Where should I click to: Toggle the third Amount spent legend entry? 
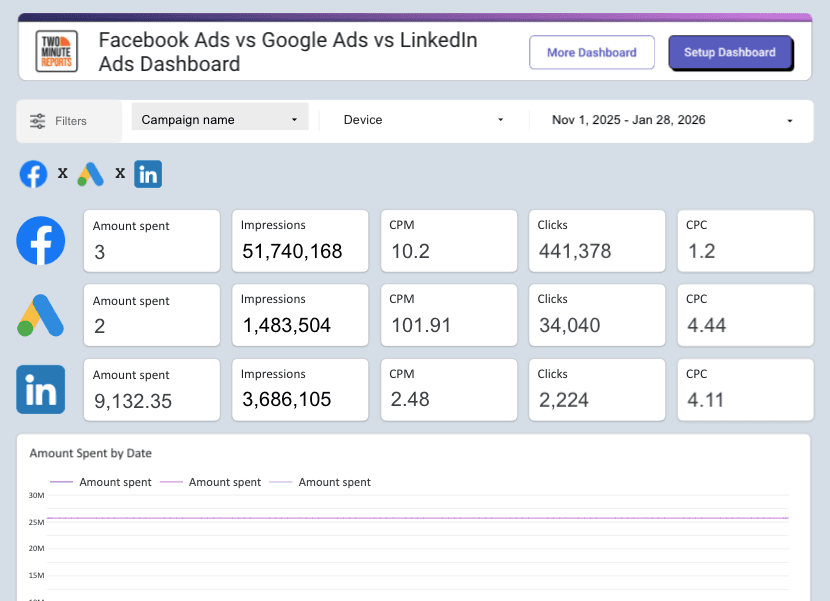(x=334, y=481)
